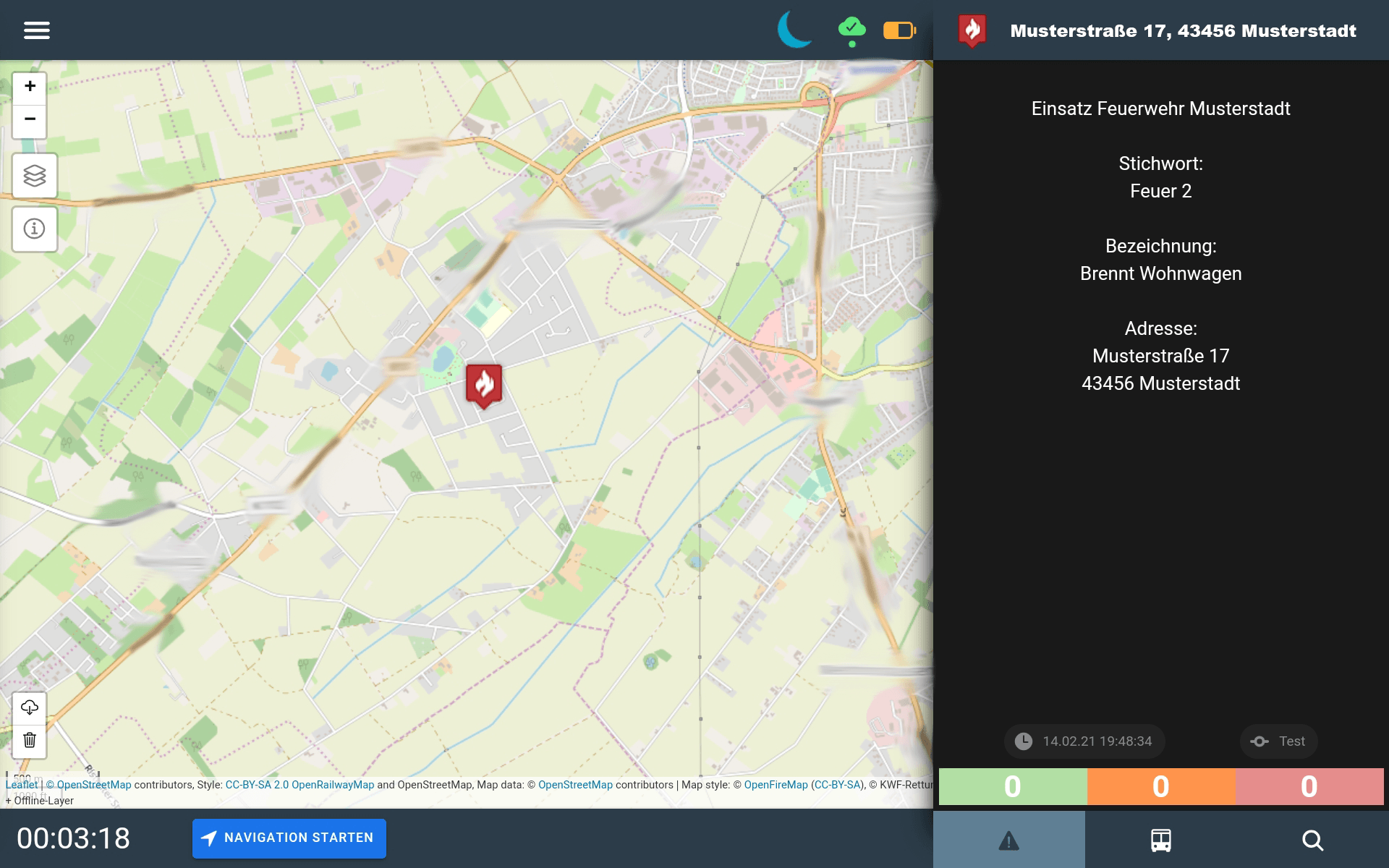Download offline map with cloud icon
The image size is (1389, 868).
point(30,707)
